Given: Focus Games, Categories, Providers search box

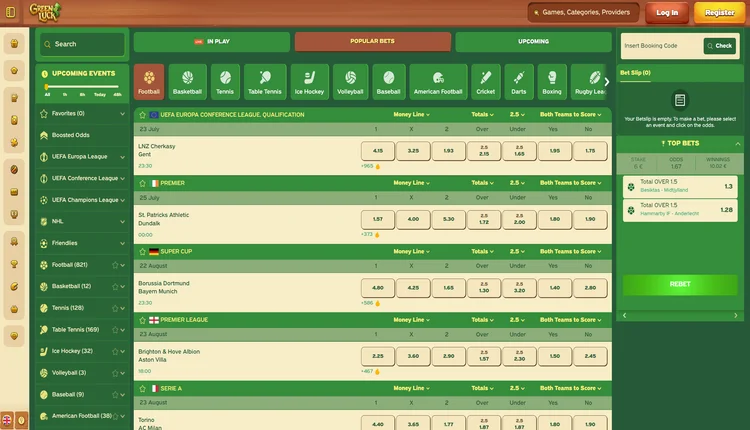Looking at the screenshot, I should coord(584,12).
